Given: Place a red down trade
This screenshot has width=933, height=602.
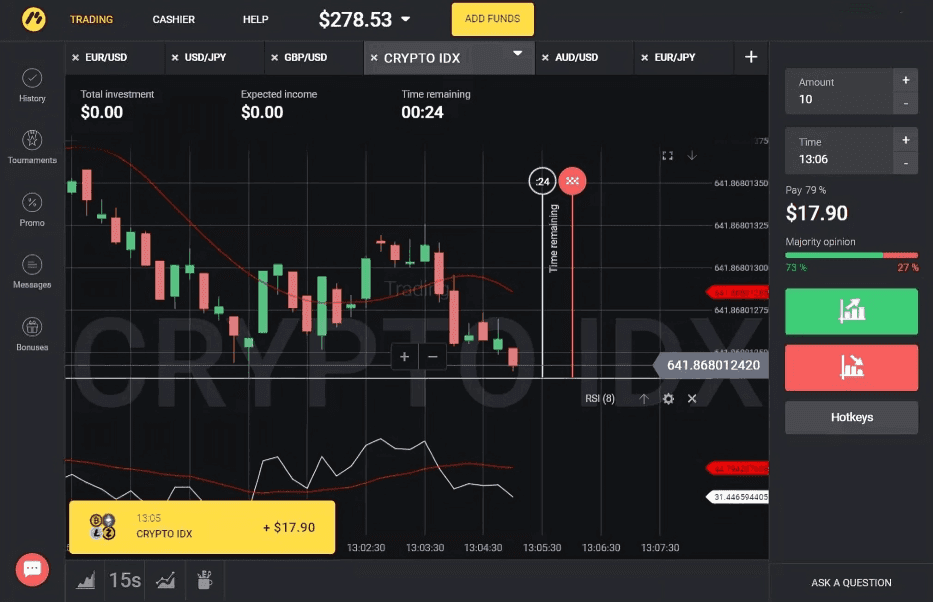Looking at the screenshot, I should click(851, 368).
